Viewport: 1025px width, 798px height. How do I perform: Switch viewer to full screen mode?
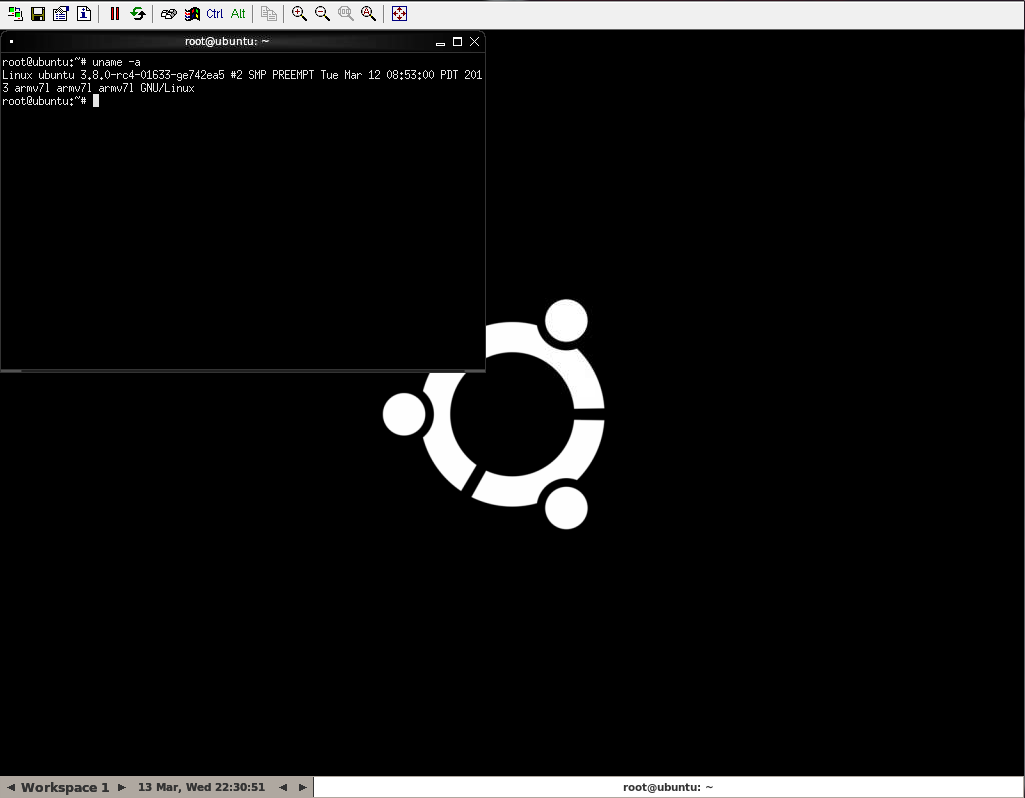point(399,14)
